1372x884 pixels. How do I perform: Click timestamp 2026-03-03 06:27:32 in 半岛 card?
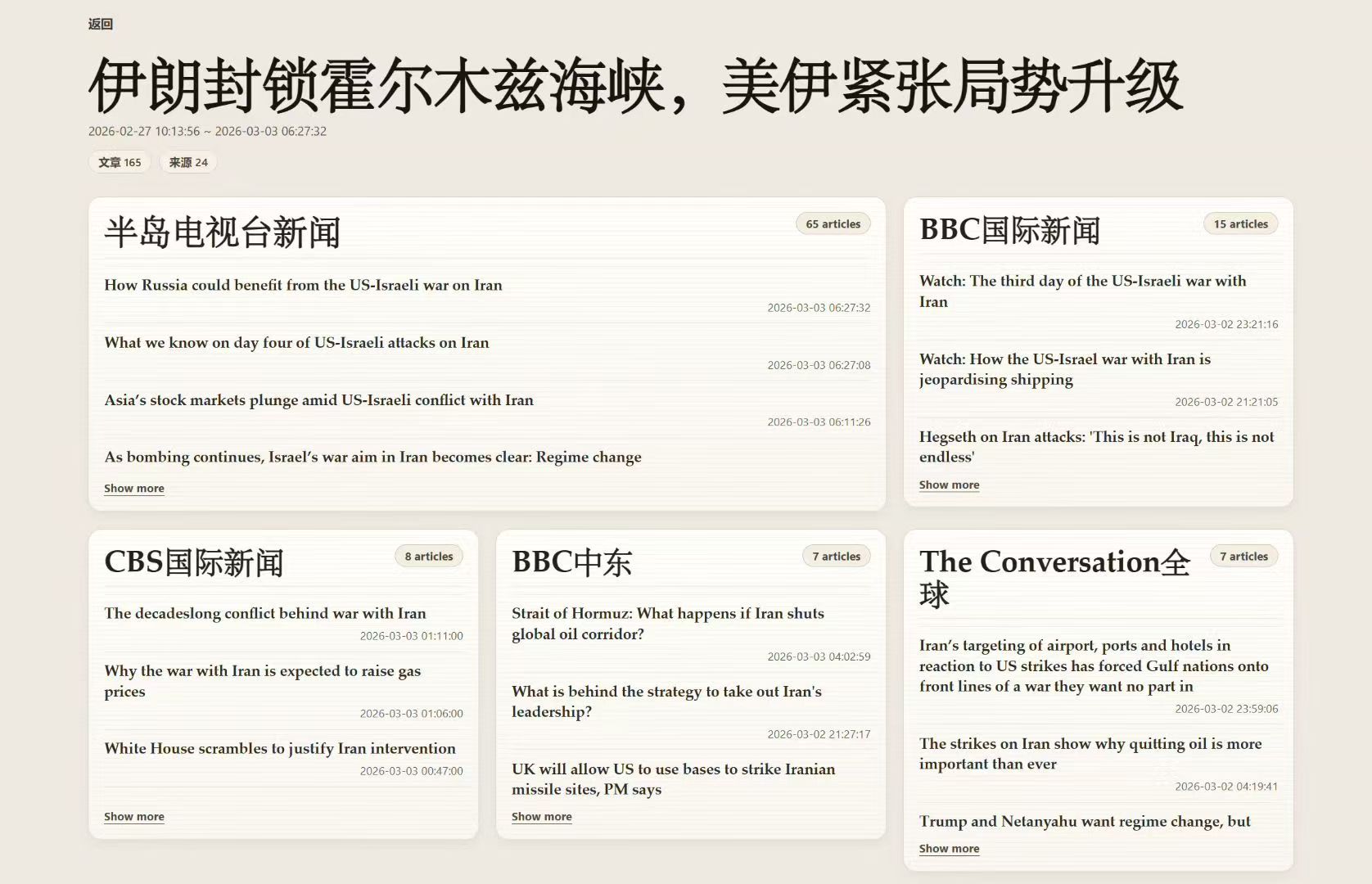[819, 308]
